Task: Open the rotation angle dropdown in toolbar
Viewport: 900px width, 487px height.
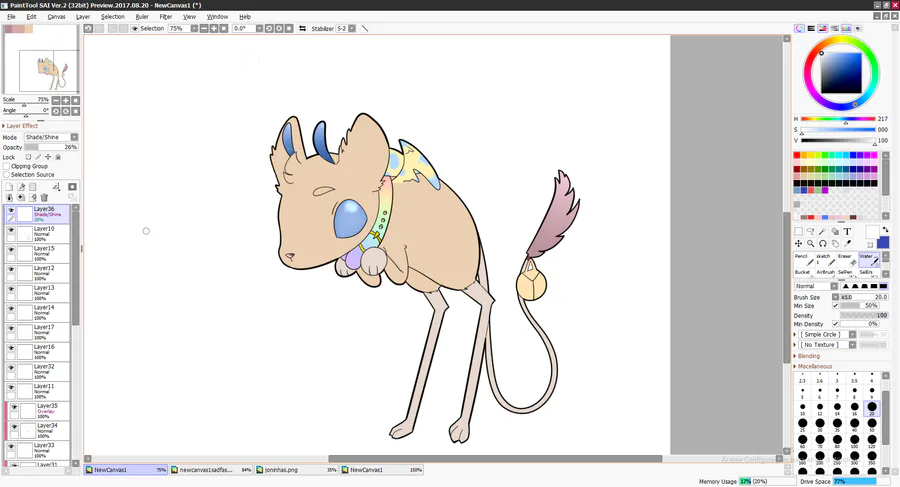Action: coord(259,28)
